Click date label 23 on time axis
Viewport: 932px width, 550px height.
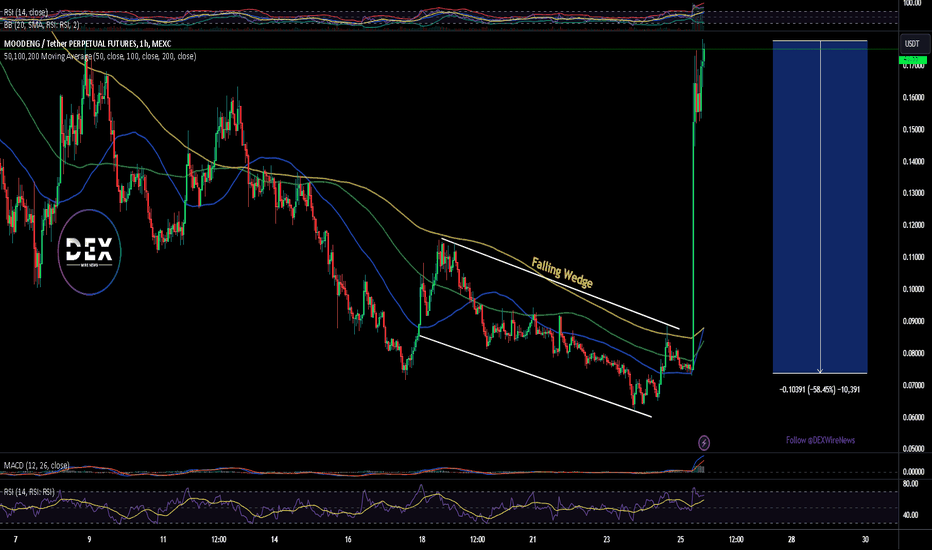tap(606, 540)
